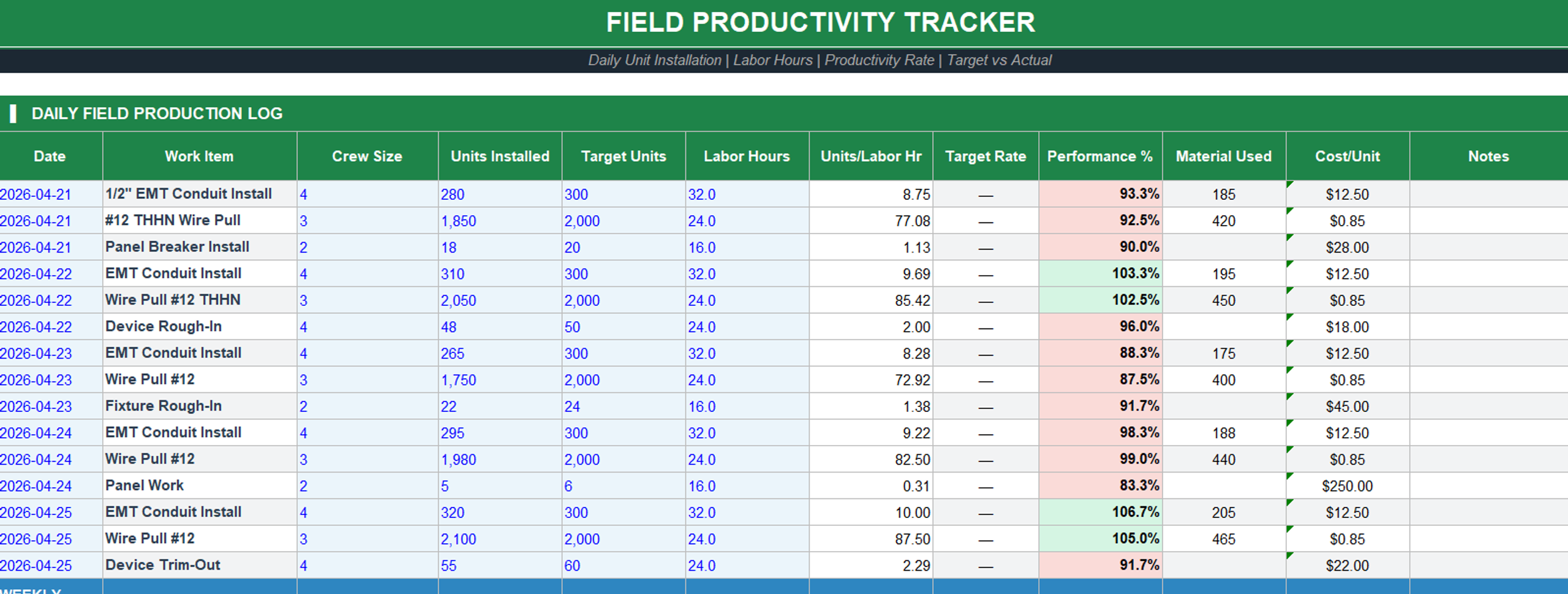Select the 1/2" EMT Conduit Install cell
The width and height of the screenshot is (1568, 594).
tap(200, 194)
